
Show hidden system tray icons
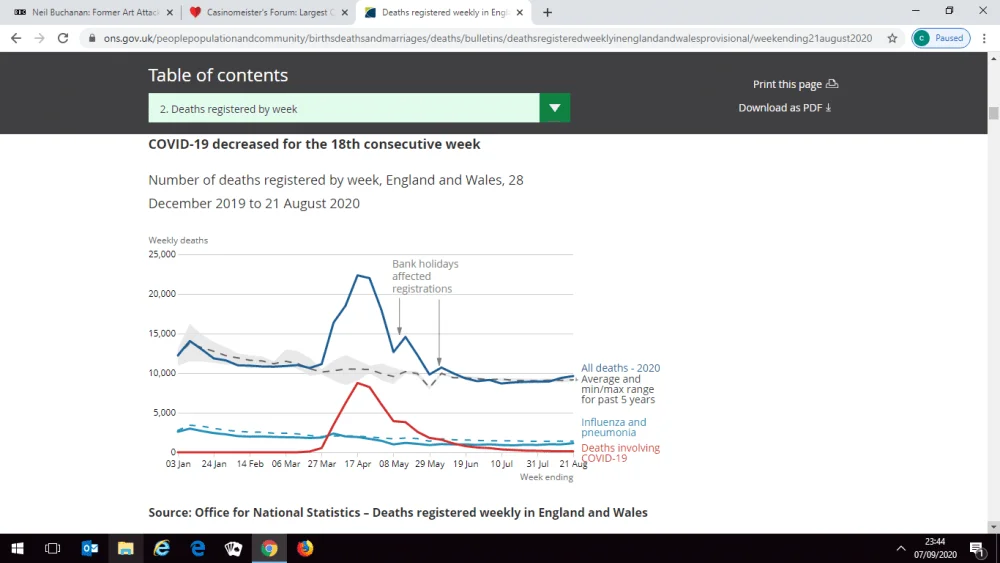point(901,548)
